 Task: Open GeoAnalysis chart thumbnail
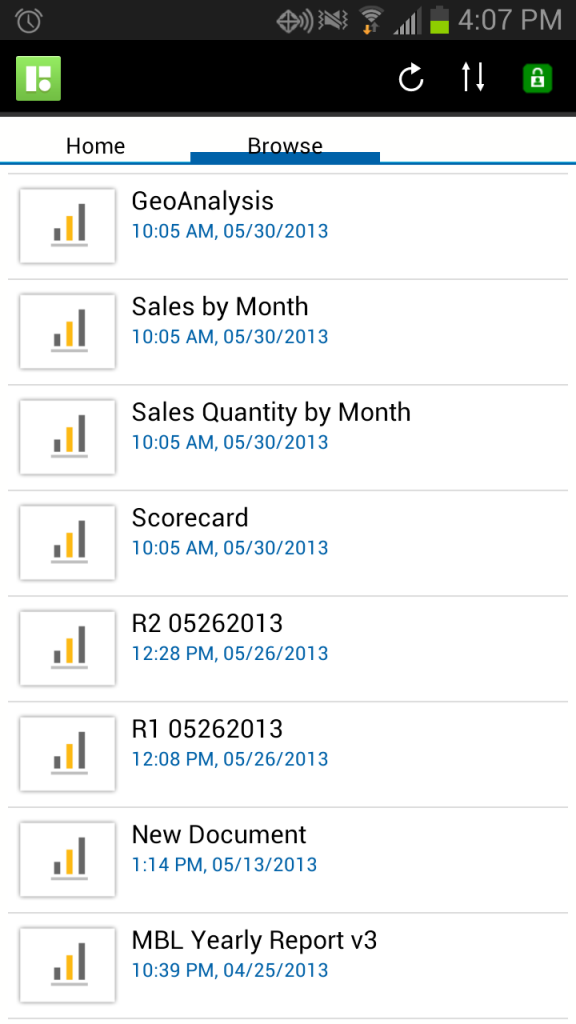(68, 226)
